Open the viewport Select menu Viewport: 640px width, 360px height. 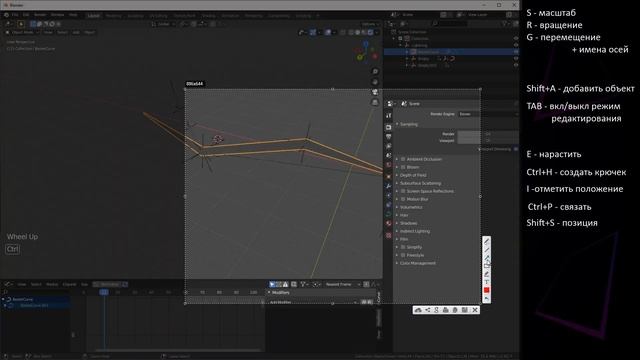62,32
